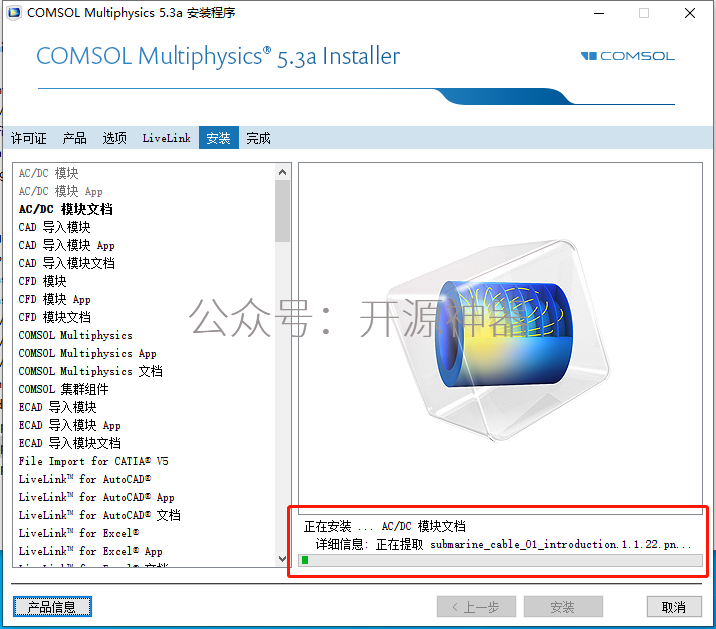The image size is (716, 629).
Task: Select 'CFD 模块文档' entry
Action: click(54, 317)
